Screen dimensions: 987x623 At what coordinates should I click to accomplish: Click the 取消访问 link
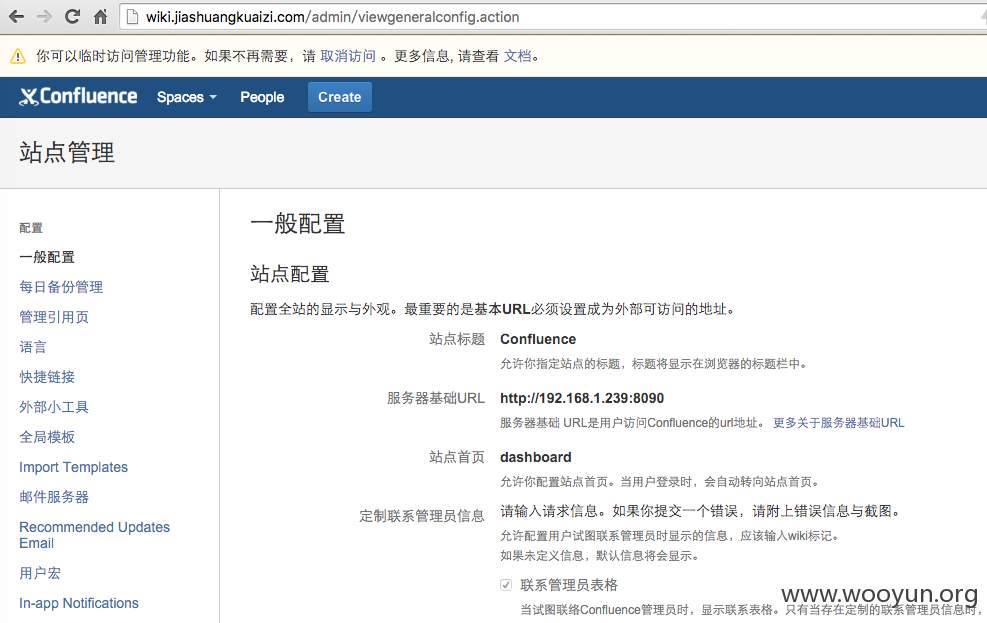click(348, 56)
